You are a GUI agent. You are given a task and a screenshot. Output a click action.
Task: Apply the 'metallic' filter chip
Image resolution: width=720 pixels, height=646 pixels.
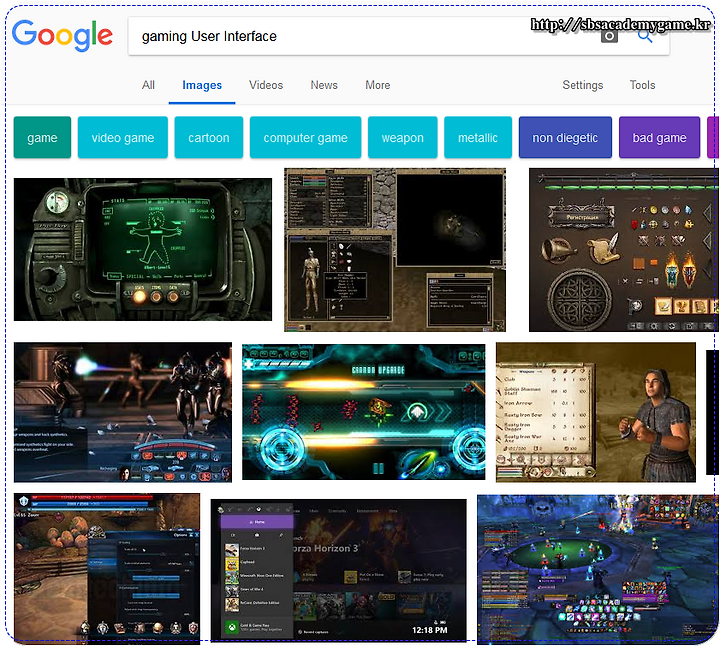(x=478, y=137)
